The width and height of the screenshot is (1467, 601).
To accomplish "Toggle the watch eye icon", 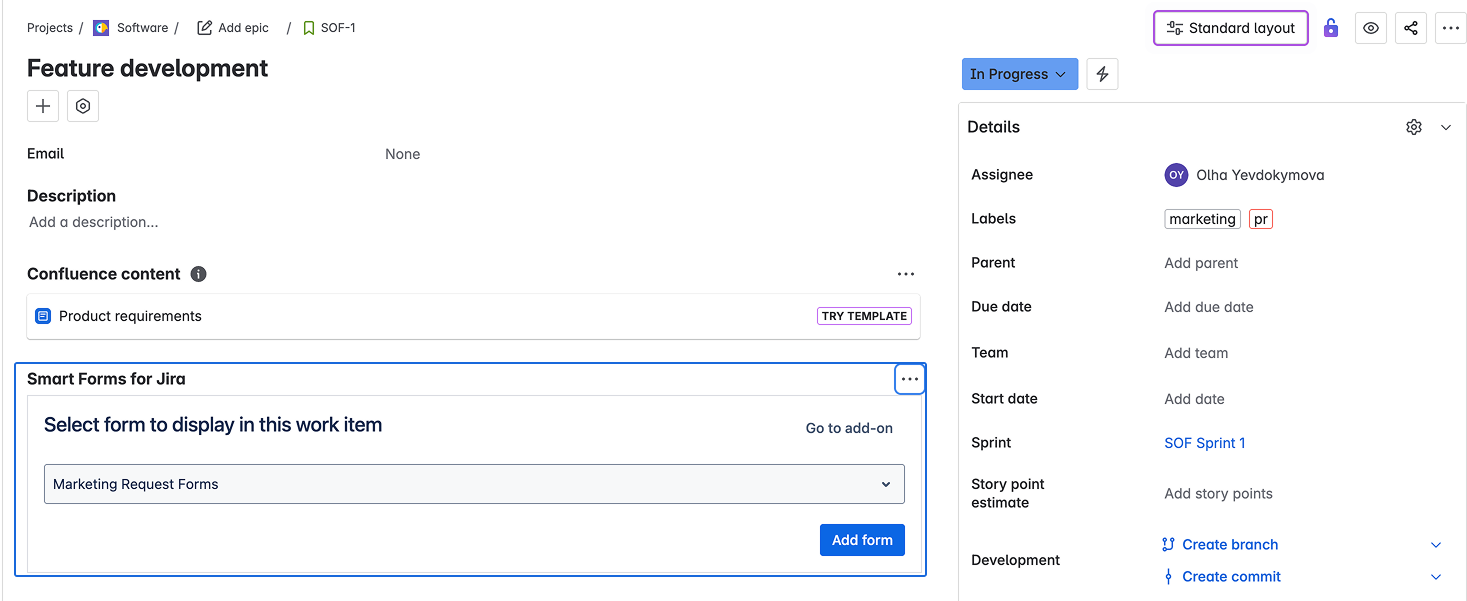I will coord(1371,28).
